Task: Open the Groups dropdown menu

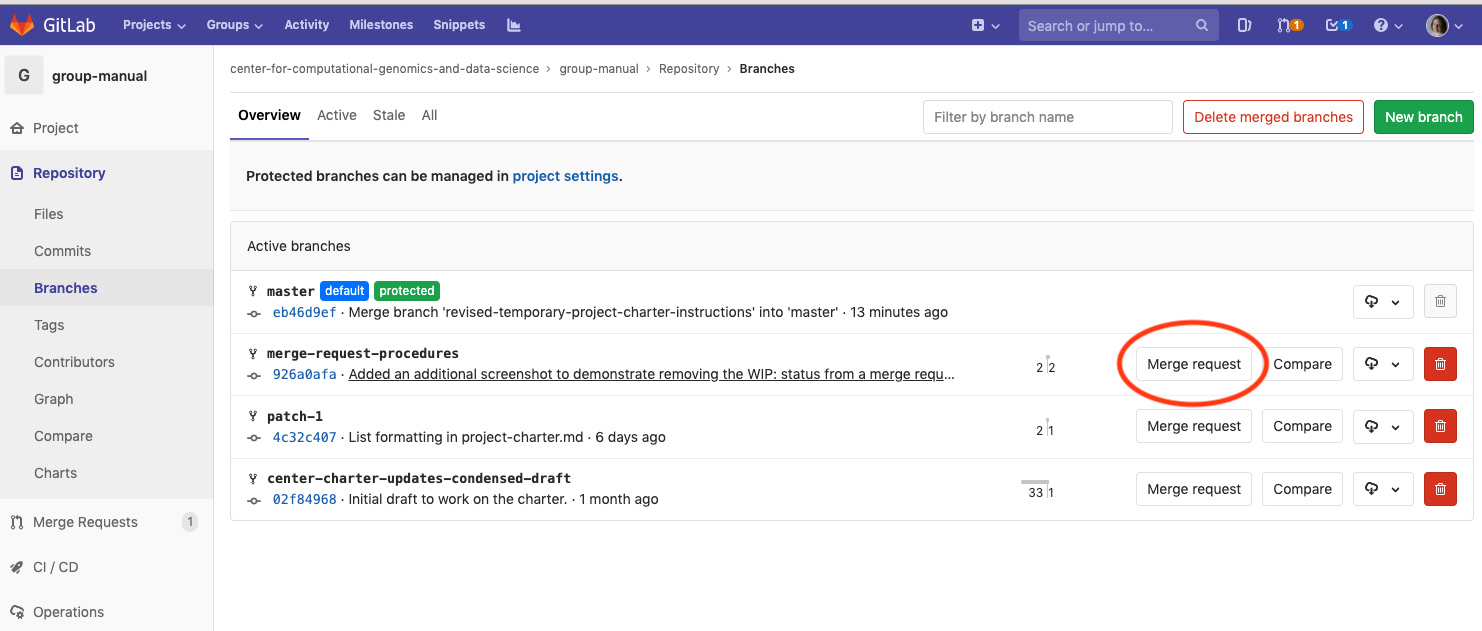Action: coord(234,25)
